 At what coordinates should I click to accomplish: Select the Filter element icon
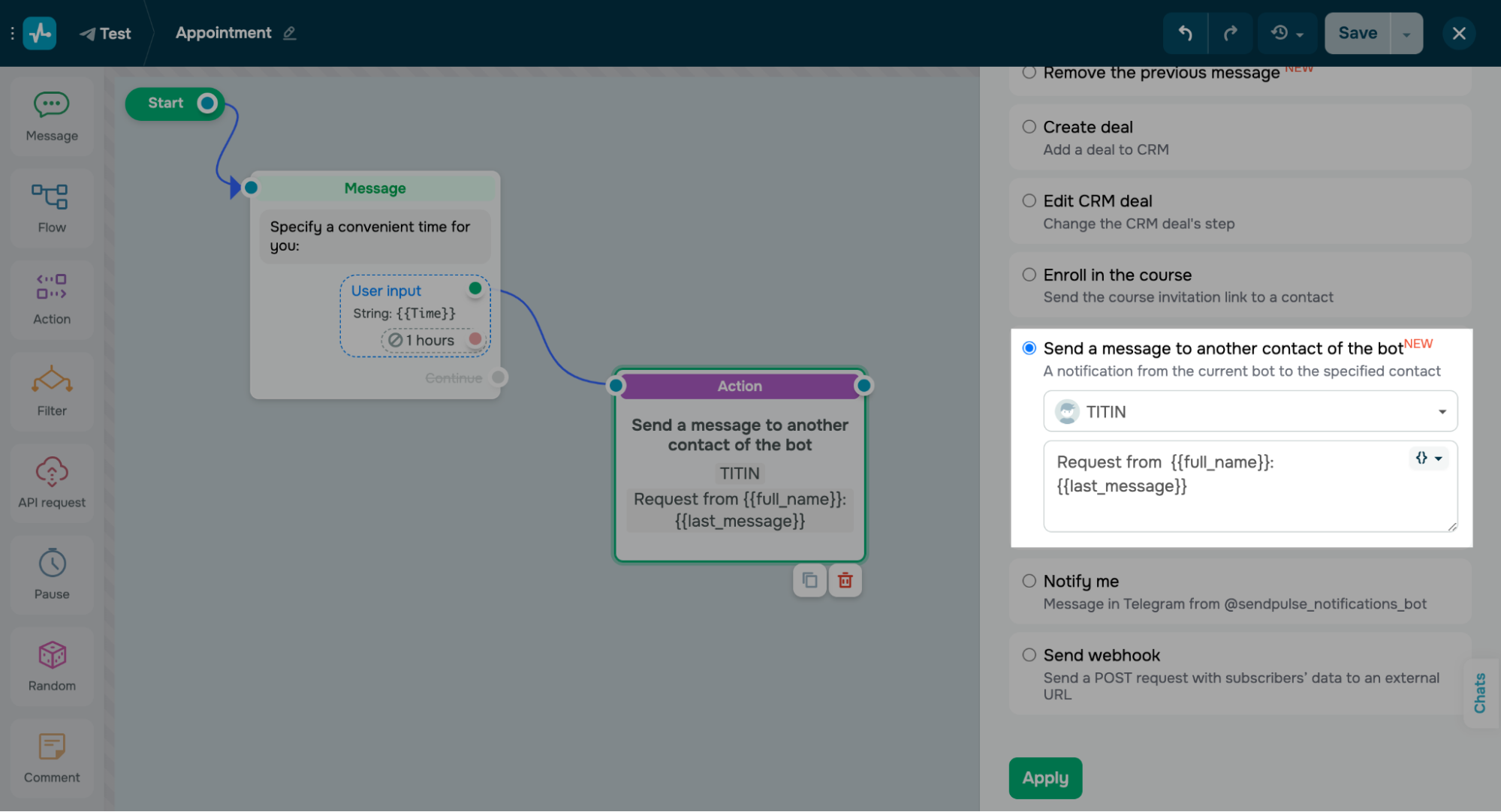click(51, 380)
